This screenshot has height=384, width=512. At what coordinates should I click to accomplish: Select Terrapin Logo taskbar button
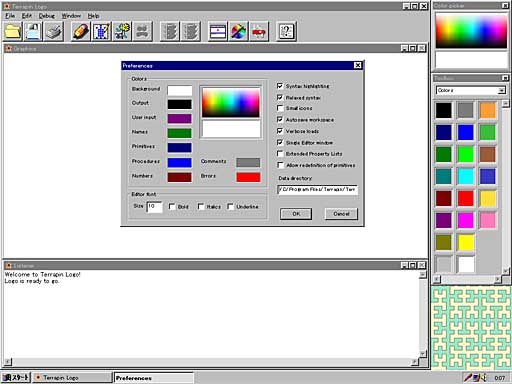pyautogui.click(x=72, y=377)
